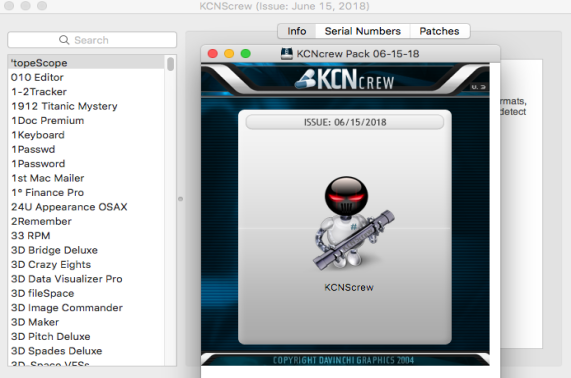Select 1-2Tracker entry
The width and height of the screenshot is (571, 378).
coord(86,92)
